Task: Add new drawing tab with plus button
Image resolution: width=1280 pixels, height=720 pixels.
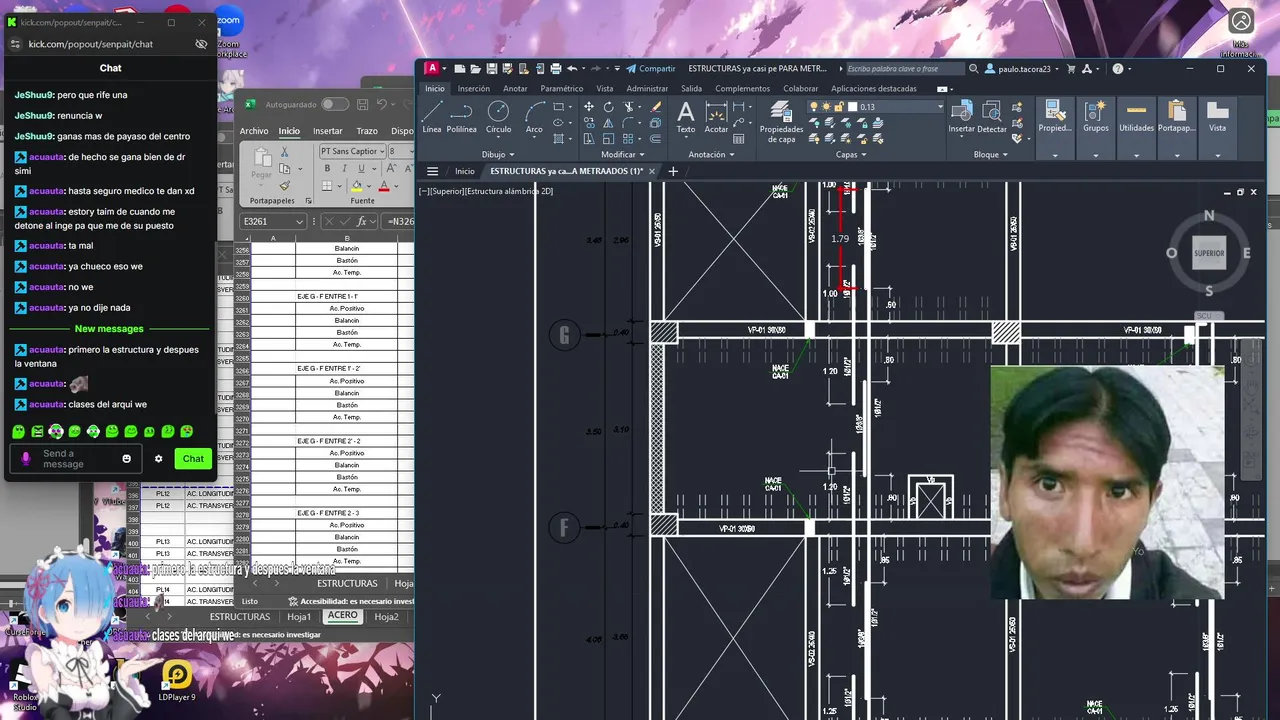Action: 673,171
